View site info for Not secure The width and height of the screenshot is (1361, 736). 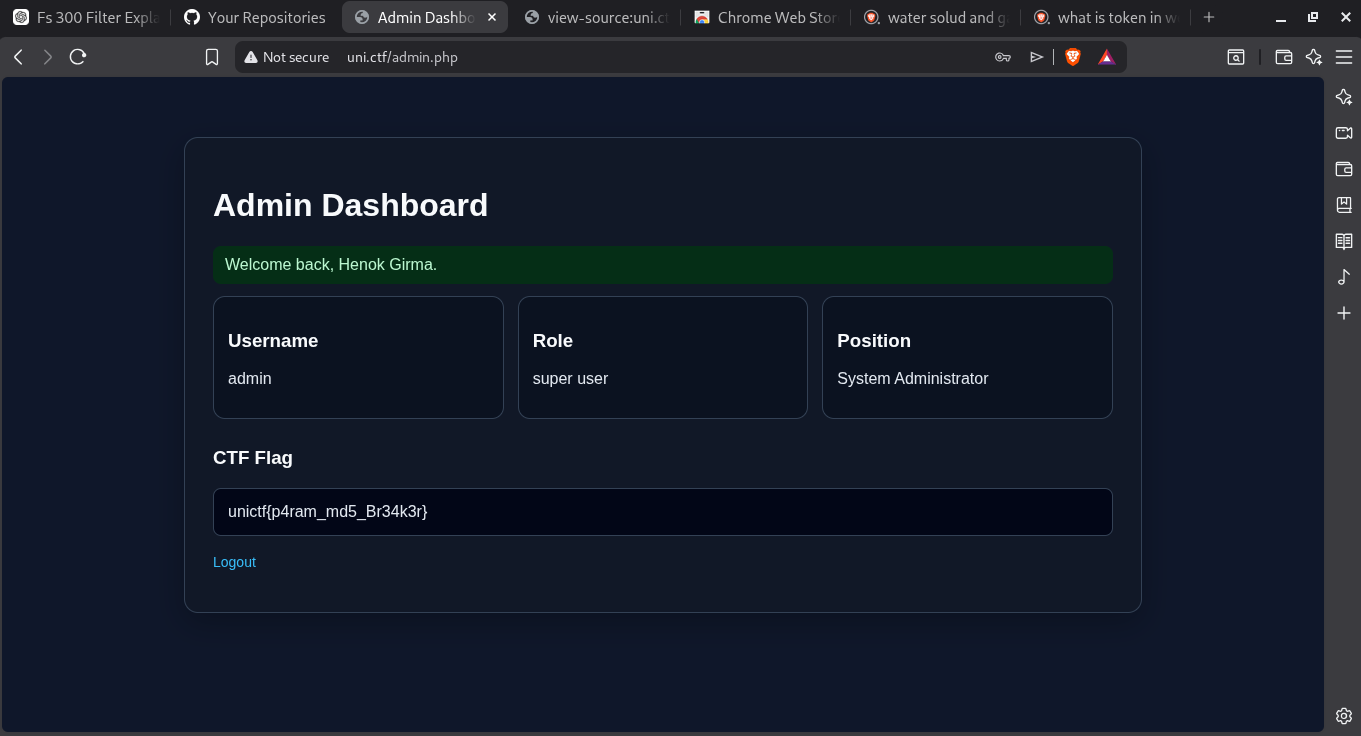pos(287,57)
